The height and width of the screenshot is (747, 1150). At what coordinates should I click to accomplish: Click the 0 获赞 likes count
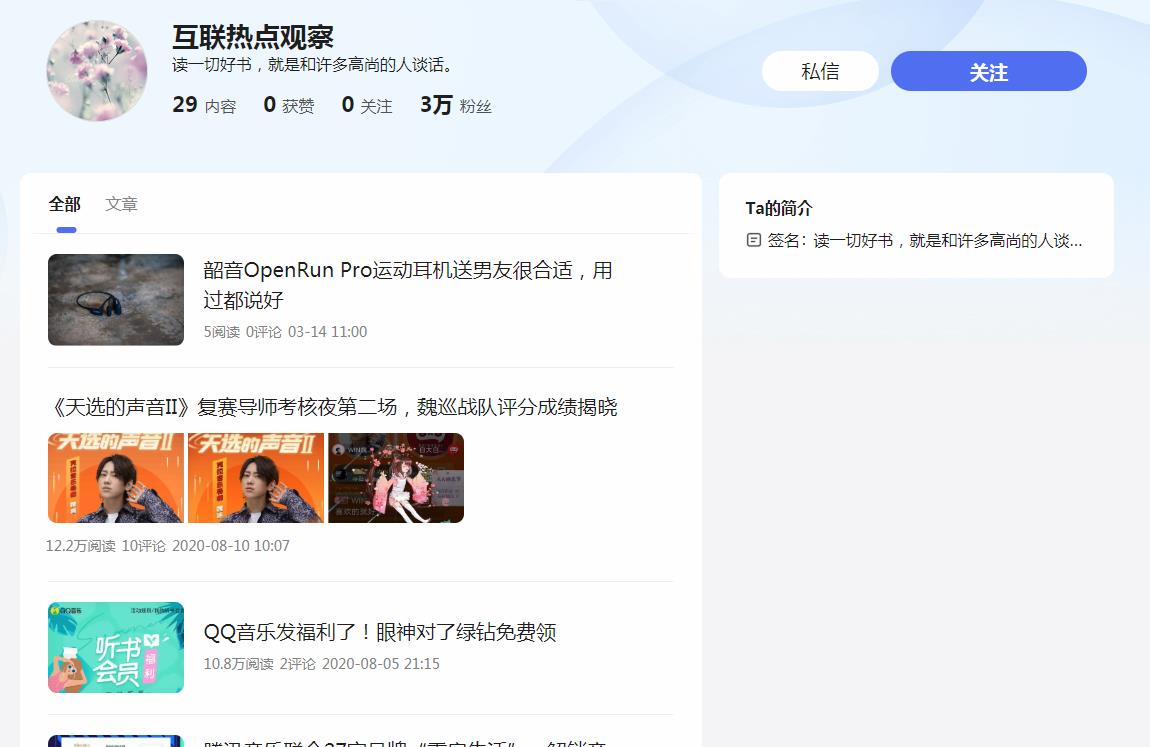click(289, 105)
